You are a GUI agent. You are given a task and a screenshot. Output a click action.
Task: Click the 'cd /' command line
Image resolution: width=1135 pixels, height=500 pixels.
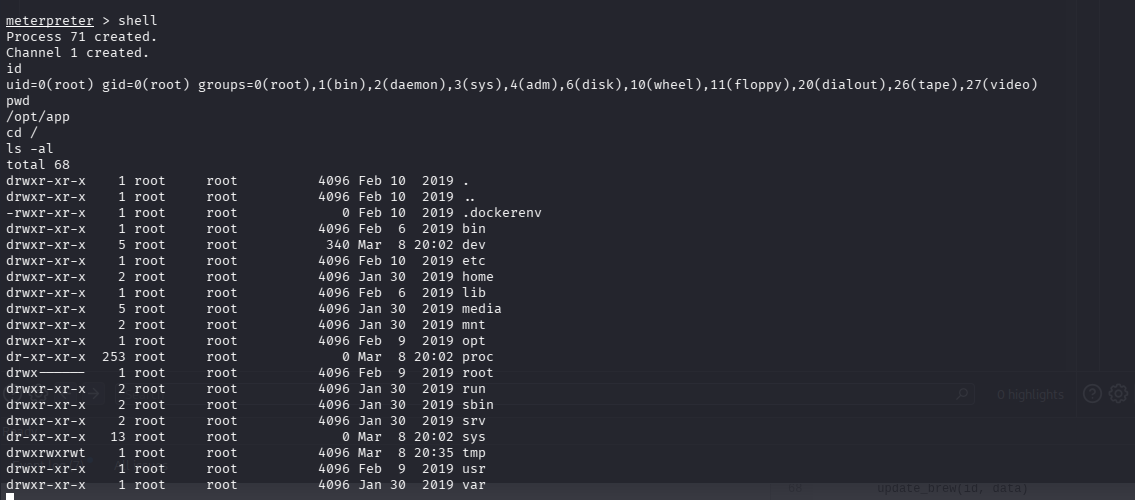pyautogui.click(x=22, y=132)
